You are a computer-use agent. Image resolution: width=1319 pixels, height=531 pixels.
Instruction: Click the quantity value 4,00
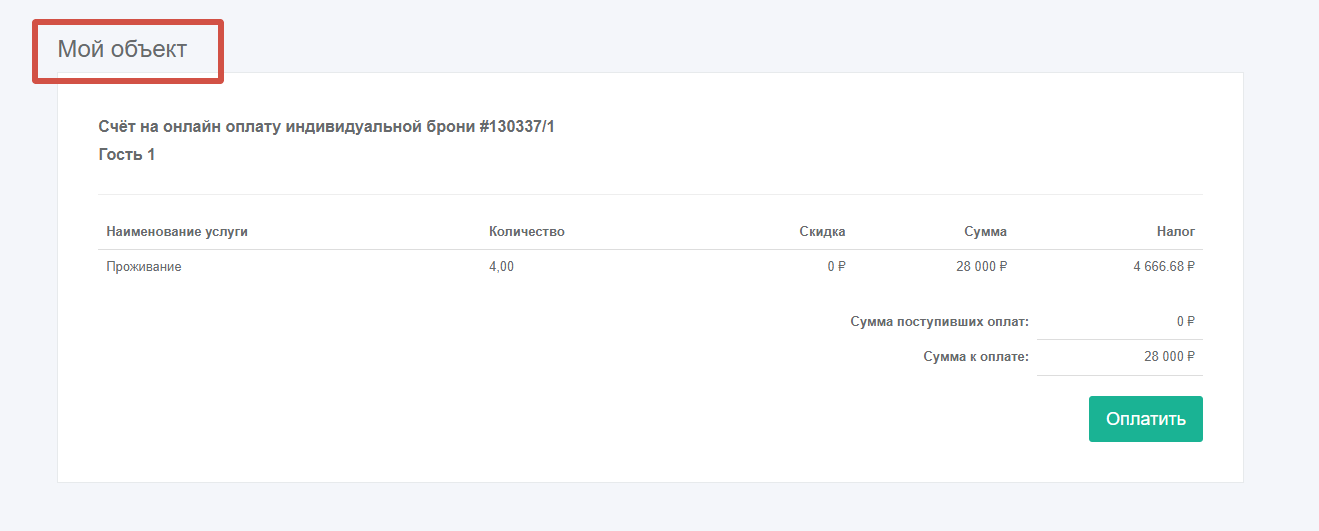tap(502, 267)
